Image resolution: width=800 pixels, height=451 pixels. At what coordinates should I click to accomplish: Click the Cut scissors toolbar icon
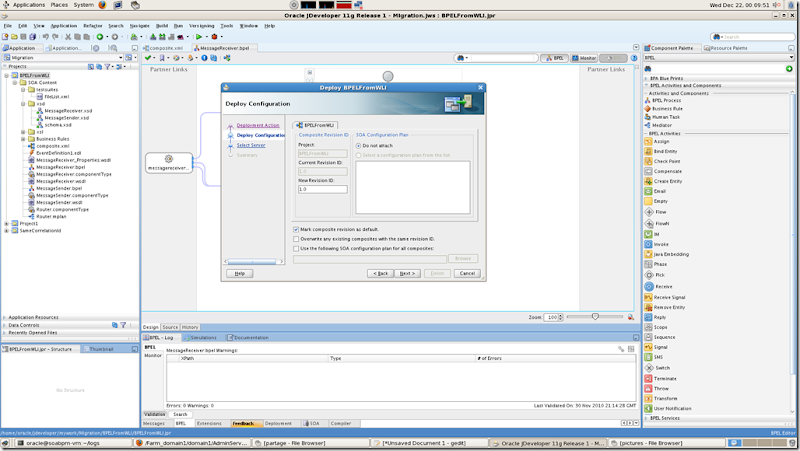point(68,37)
